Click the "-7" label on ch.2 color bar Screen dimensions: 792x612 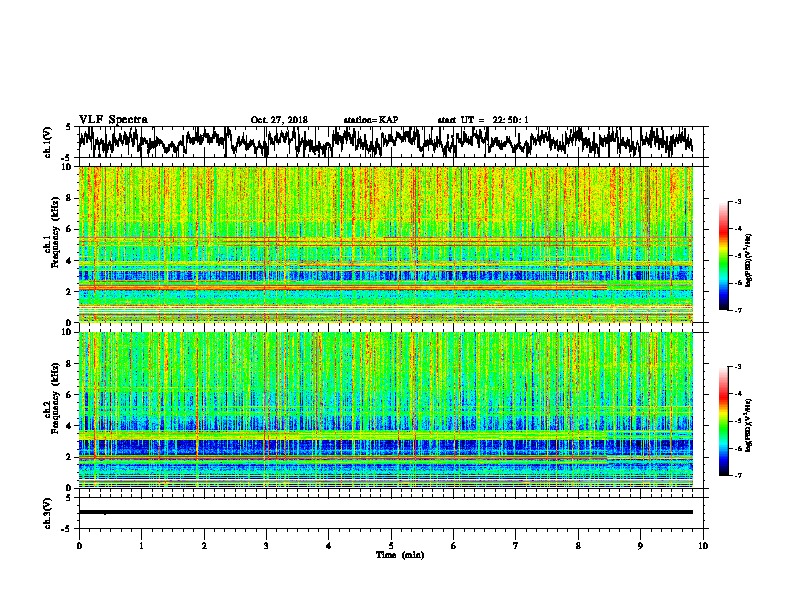[738, 476]
